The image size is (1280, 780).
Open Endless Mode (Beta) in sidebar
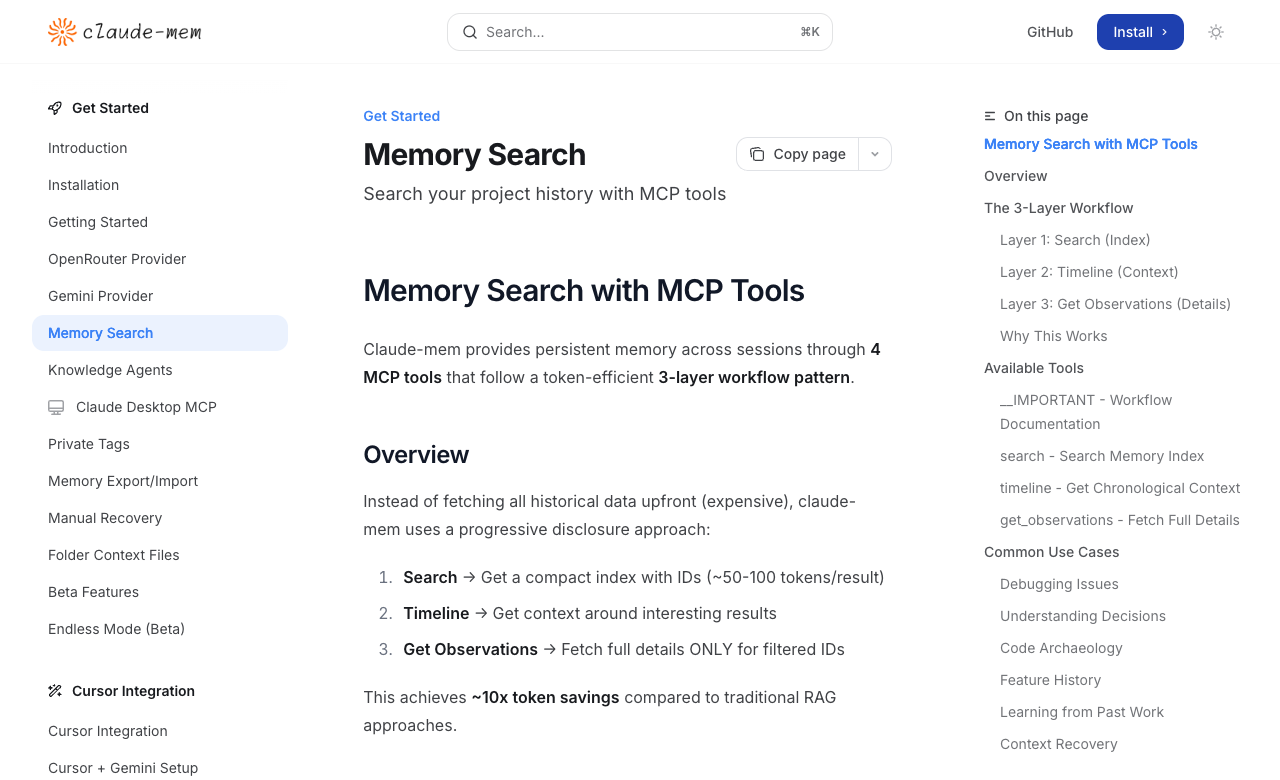coord(160,629)
